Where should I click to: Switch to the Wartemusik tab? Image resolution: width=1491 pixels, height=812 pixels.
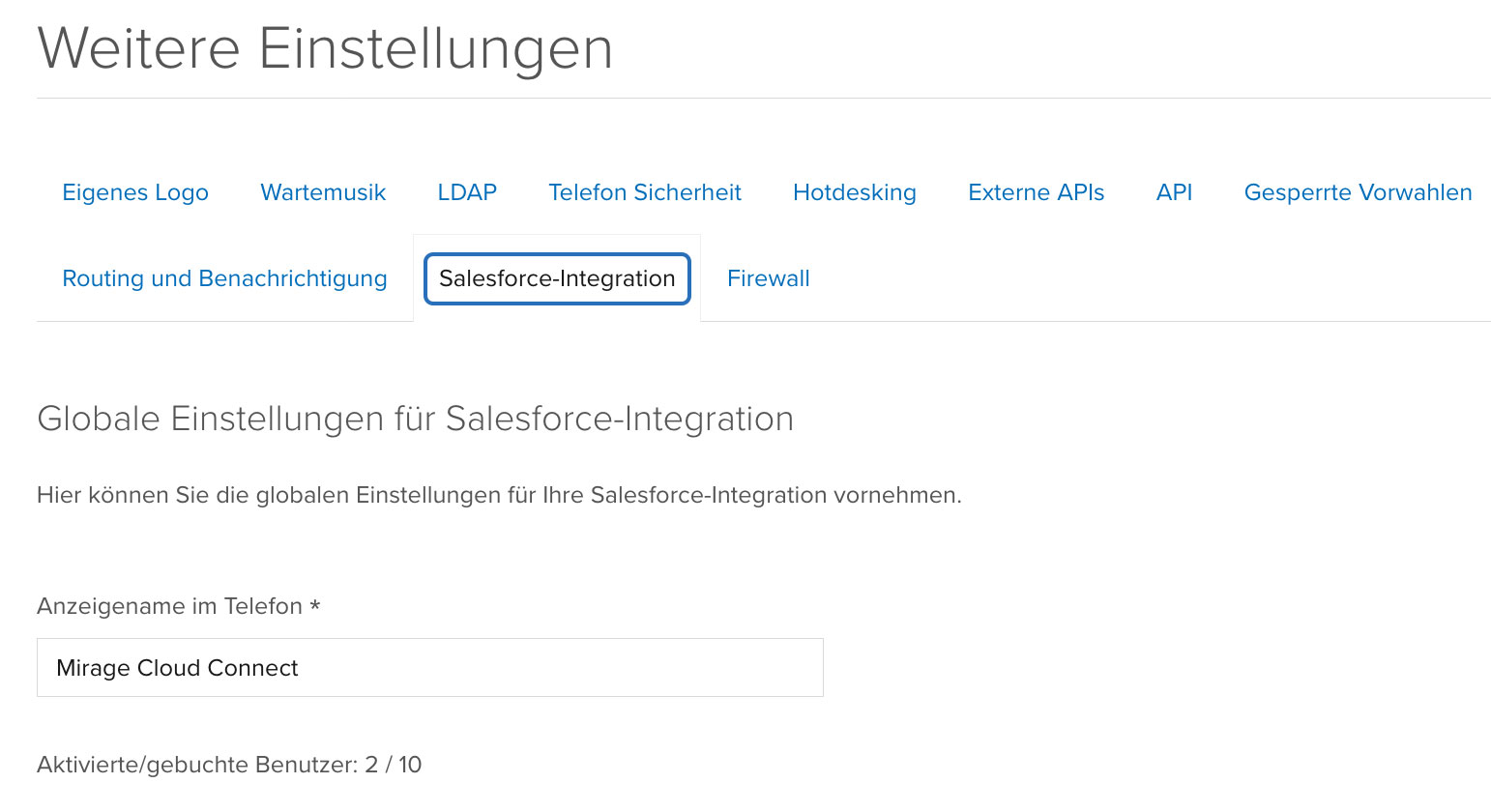click(323, 192)
